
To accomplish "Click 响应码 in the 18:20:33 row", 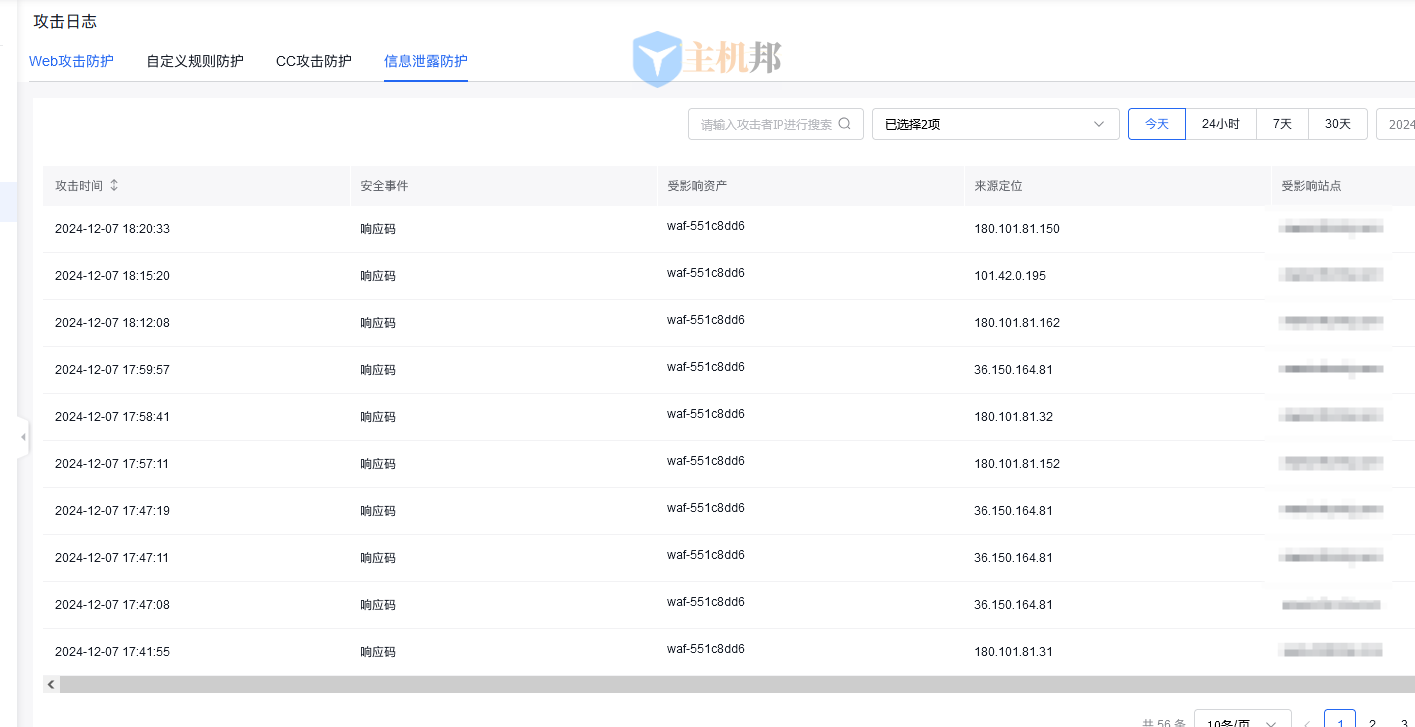I will point(378,229).
